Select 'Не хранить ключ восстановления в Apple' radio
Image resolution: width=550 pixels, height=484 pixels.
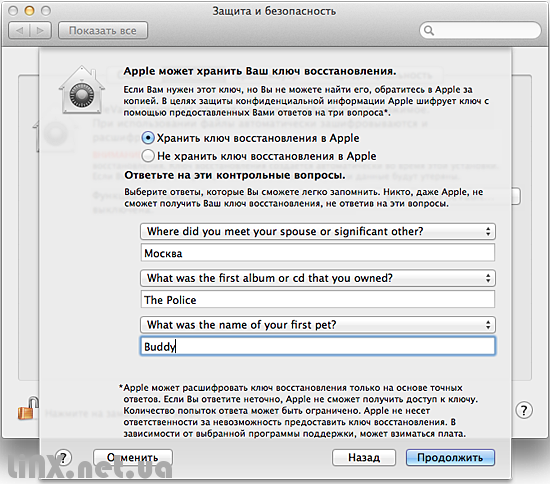148,156
